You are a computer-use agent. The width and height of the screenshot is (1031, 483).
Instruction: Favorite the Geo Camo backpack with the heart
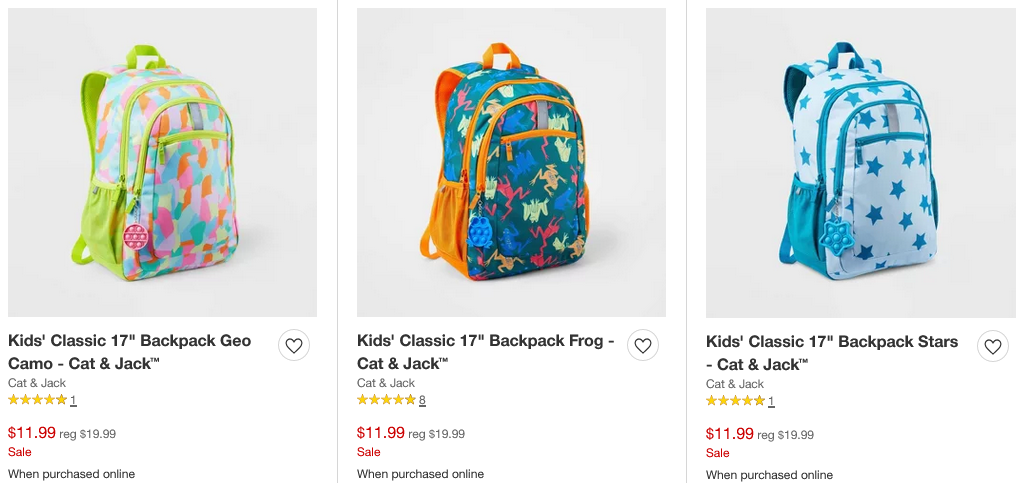click(x=293, y=346)
